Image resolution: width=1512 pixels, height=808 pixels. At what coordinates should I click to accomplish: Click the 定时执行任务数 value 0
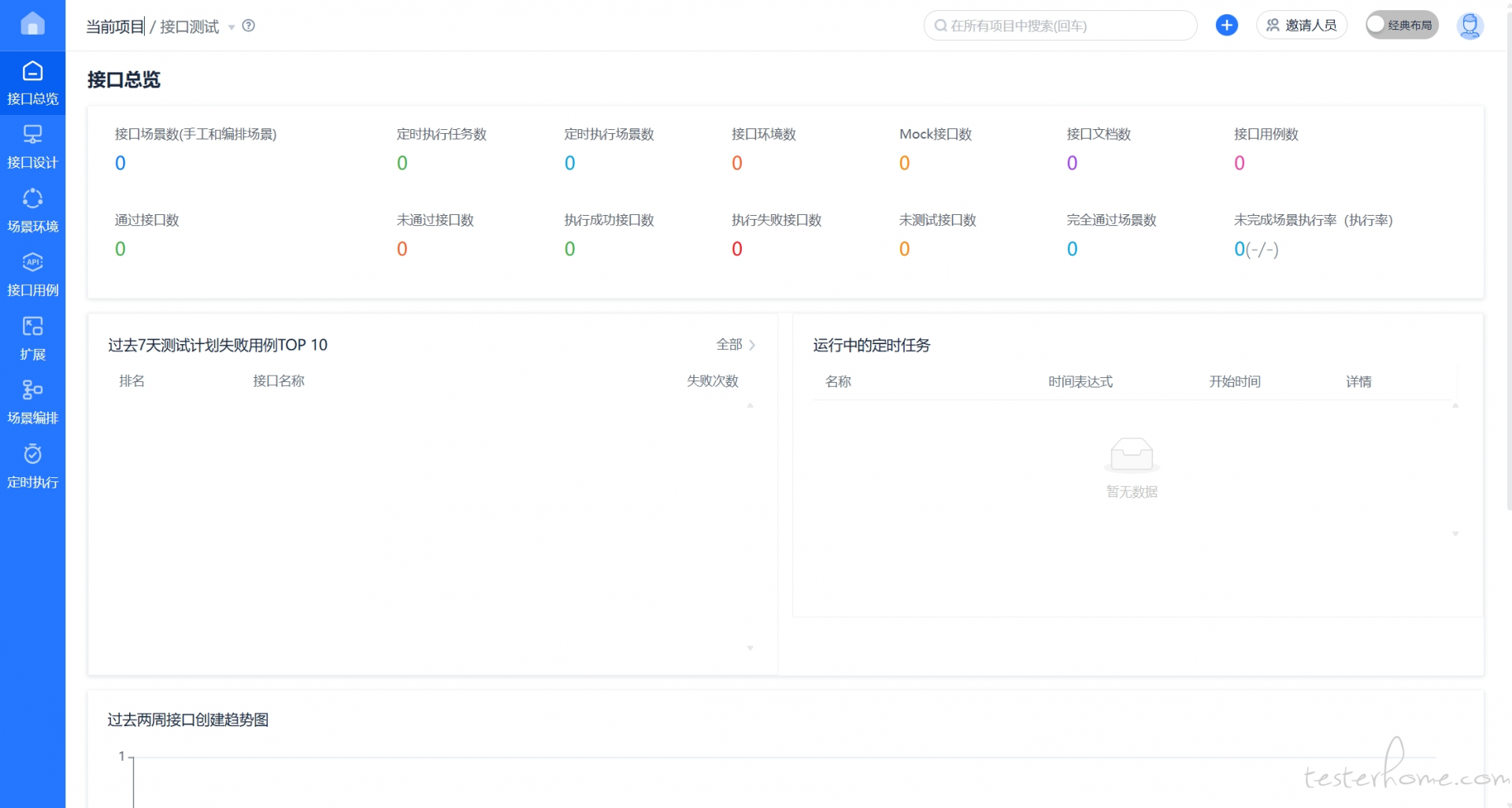click(402, 163)
